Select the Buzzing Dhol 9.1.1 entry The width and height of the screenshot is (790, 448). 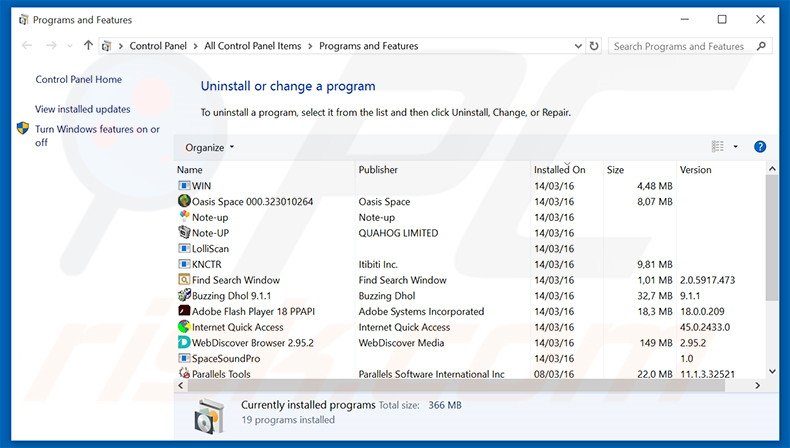point(231,296)
